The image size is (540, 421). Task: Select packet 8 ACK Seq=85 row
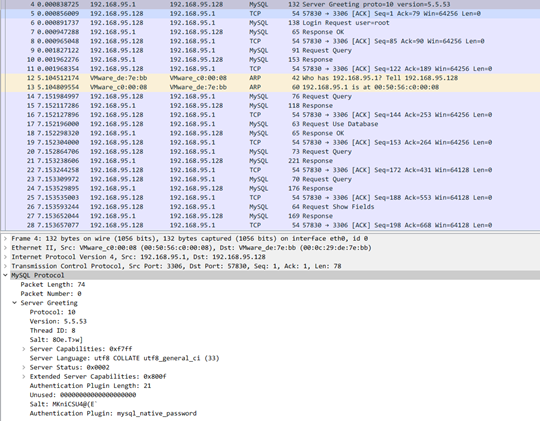point(270,41)
